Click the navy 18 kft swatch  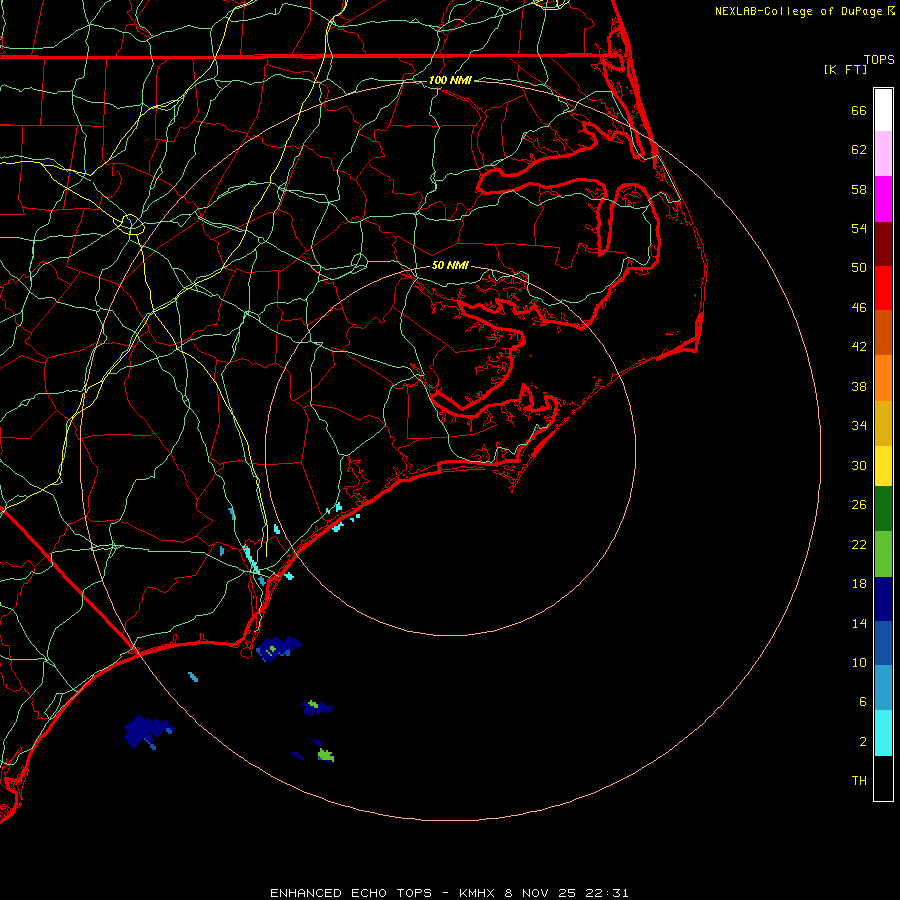click(x=883, y=599)
